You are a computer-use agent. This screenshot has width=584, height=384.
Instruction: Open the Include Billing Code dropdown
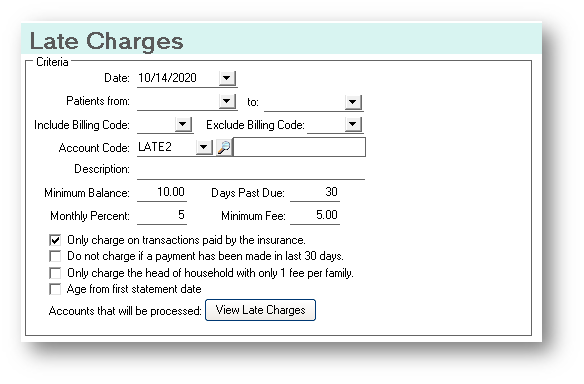click(183, 124)
